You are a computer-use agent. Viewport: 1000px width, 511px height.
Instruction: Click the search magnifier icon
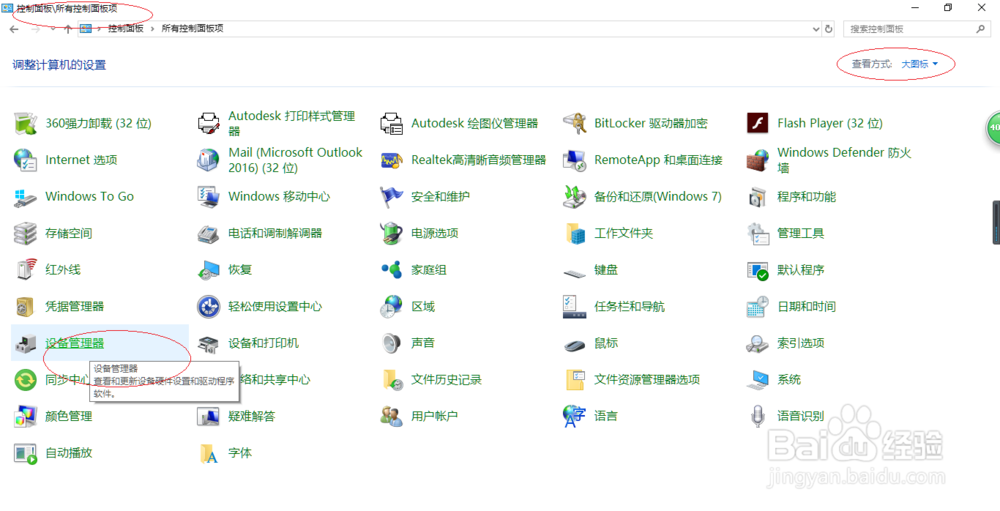click(x=980, y=29)
